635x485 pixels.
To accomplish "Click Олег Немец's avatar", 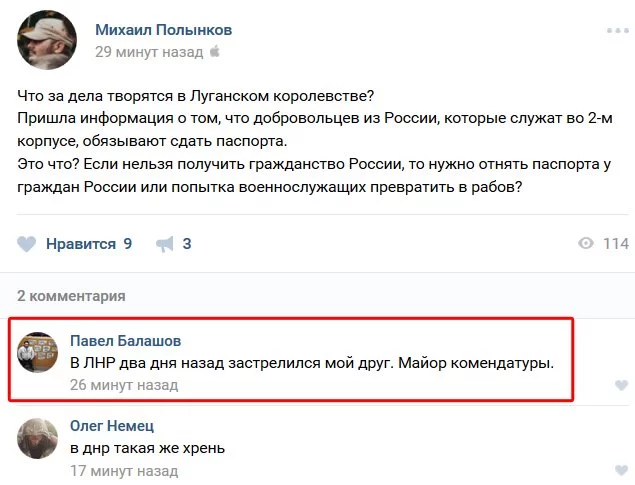I will (x=38, y=438).
